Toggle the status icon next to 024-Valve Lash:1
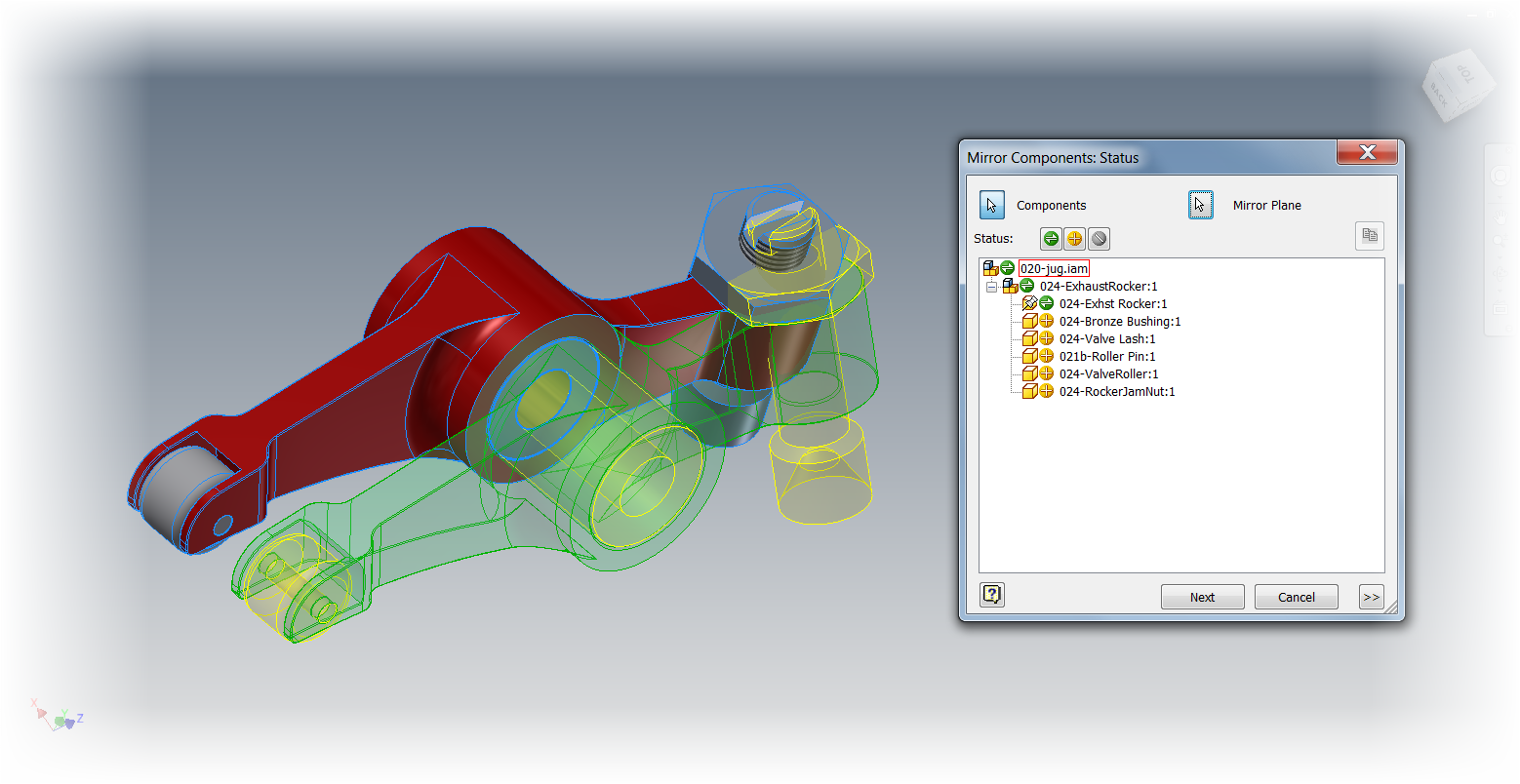Viewport: 1520px width, 784px height. [x=1045, y=337]
